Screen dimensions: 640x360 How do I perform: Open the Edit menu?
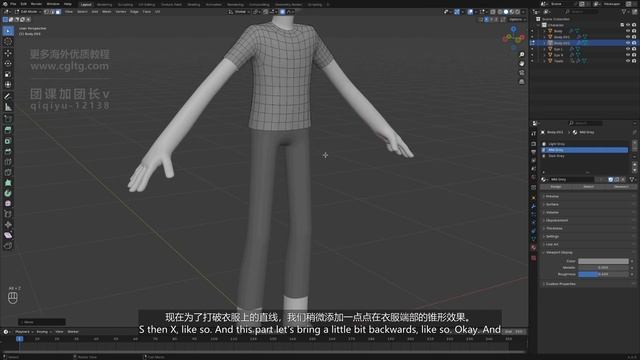[x=24, y=4]
